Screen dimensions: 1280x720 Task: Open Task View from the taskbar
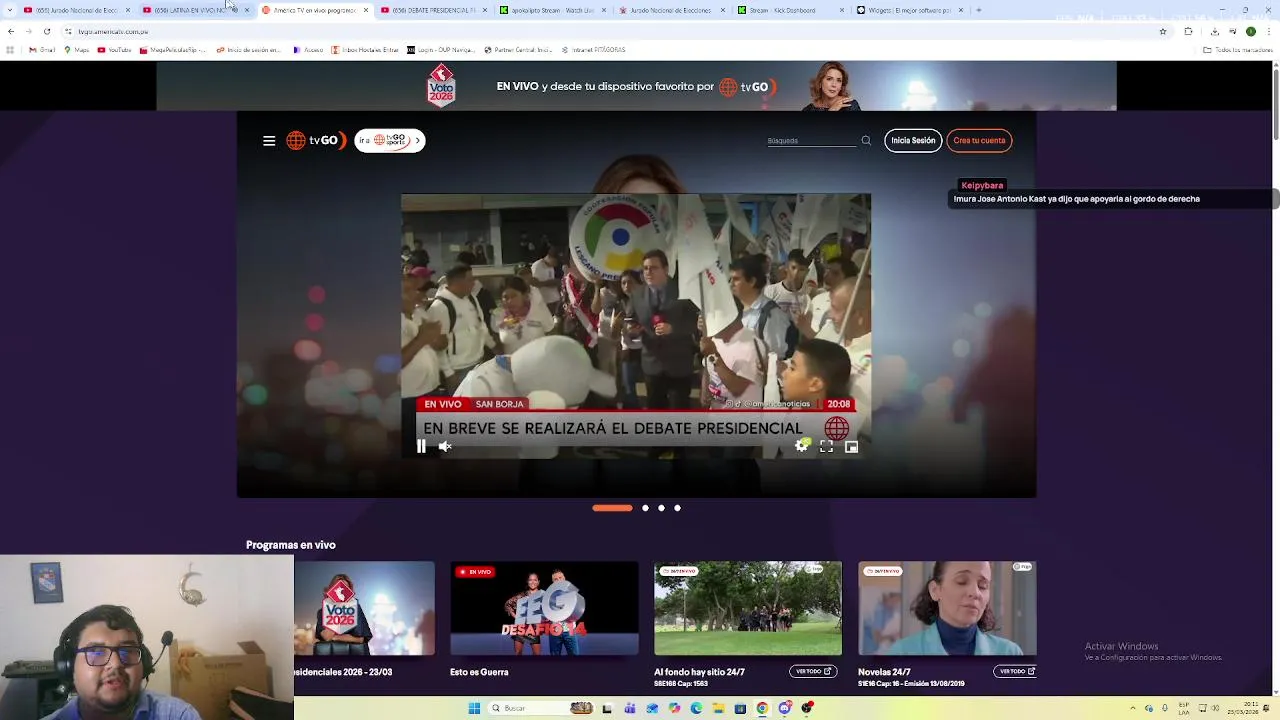click(x=607, y=708)
